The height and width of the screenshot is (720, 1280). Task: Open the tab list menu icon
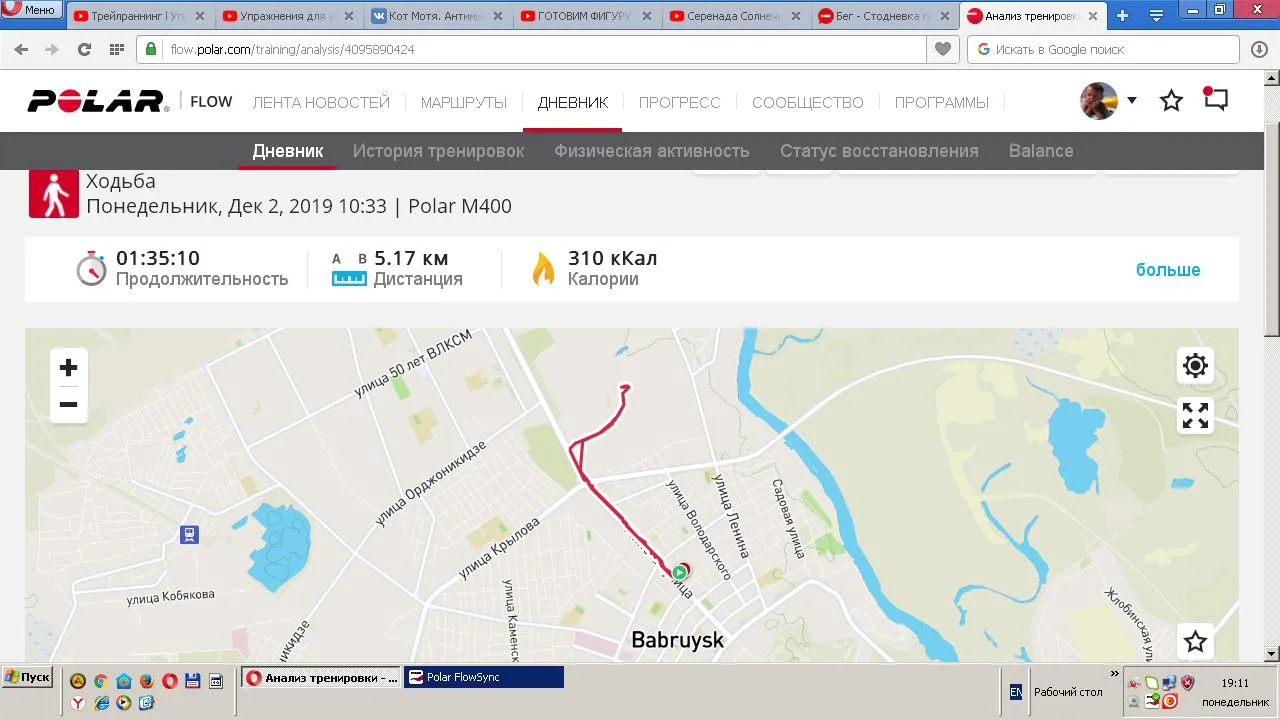click(1156, 15)
